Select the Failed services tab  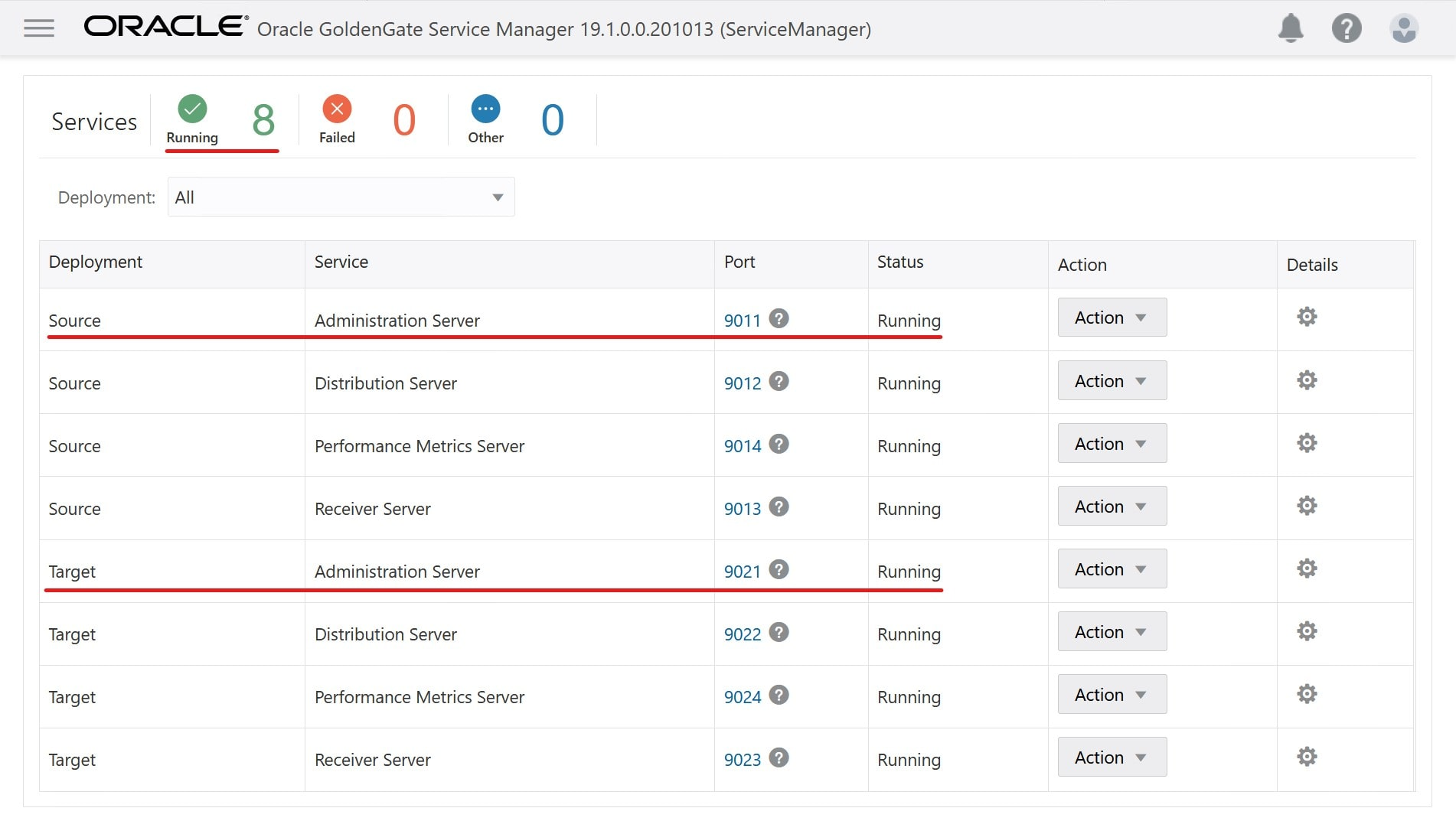pos(337,119)
